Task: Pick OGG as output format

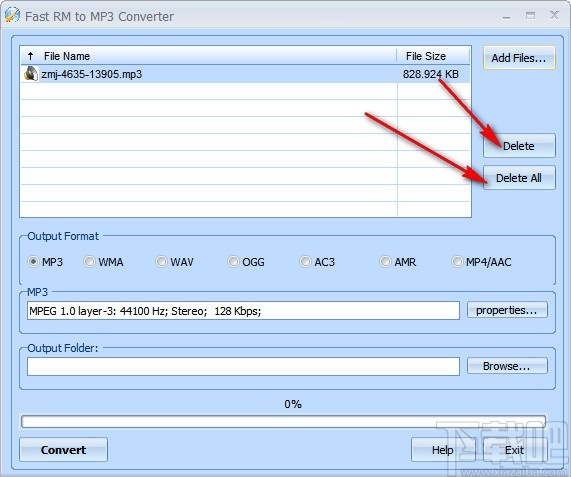Action: (x=233, y=261)
